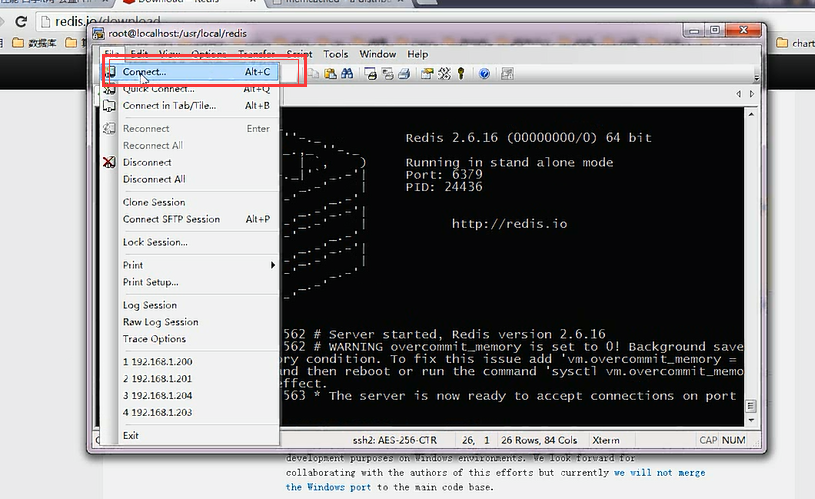The image size is (815, 499).
Task: Toggle Log Session in File menu
Action: point(189,305)
